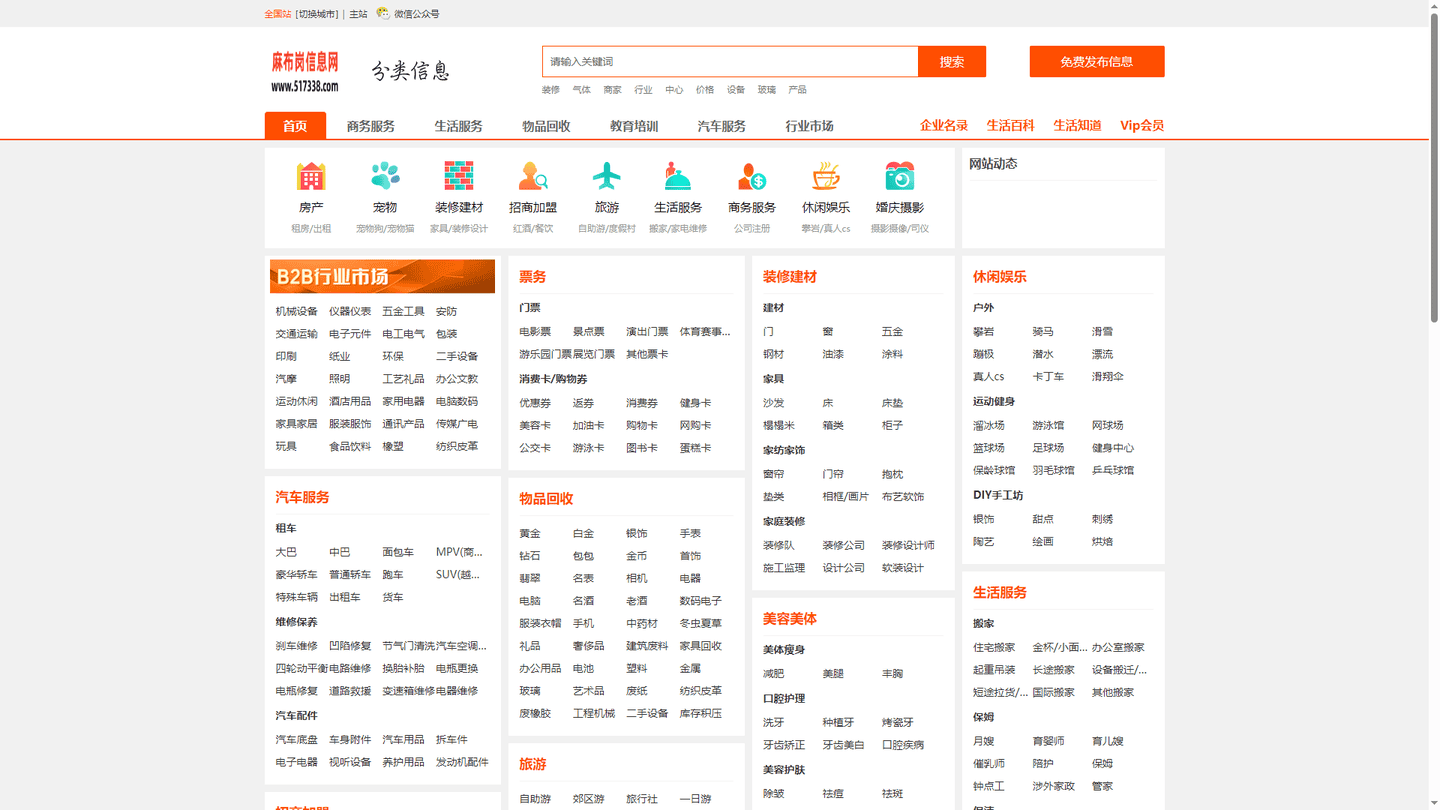Click 育婴师 under 保姆
The image size is (1440, 810).
(x=1048, y=742)
